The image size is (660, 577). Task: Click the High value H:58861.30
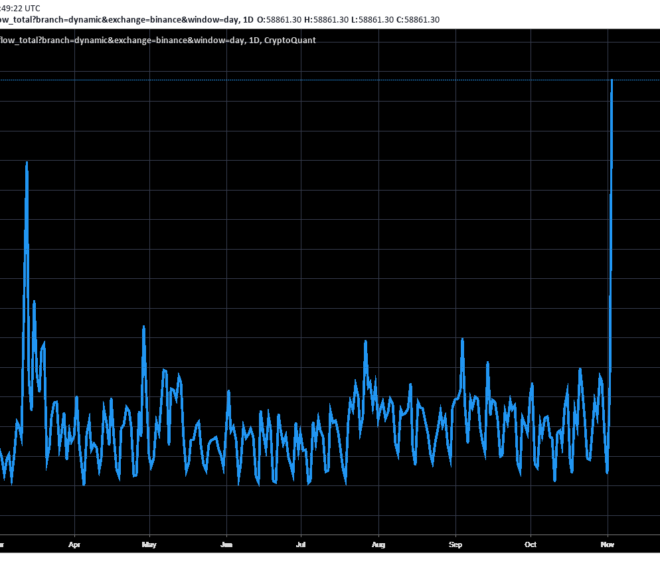tap(326, 20)
